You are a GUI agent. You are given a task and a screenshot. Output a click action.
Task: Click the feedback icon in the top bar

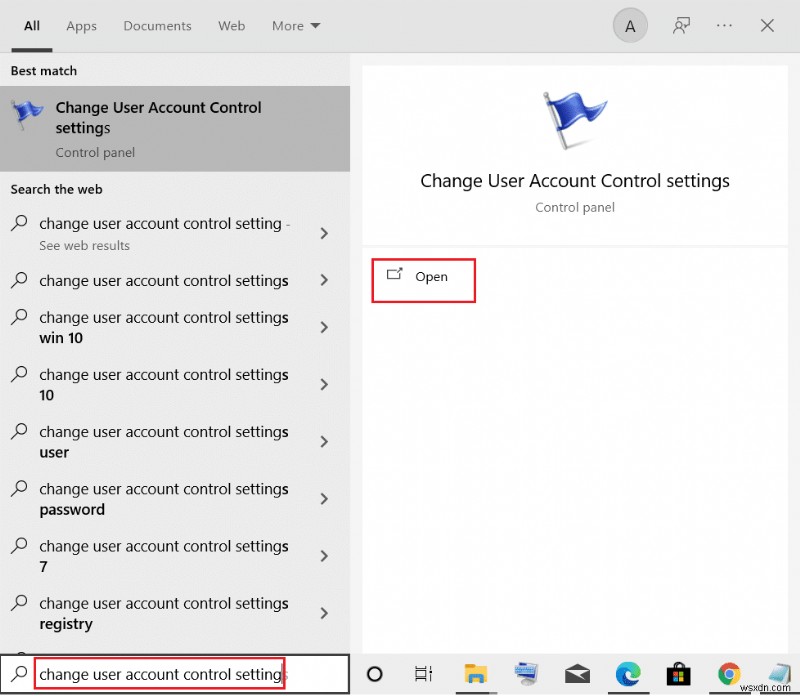tap(681, 25)
